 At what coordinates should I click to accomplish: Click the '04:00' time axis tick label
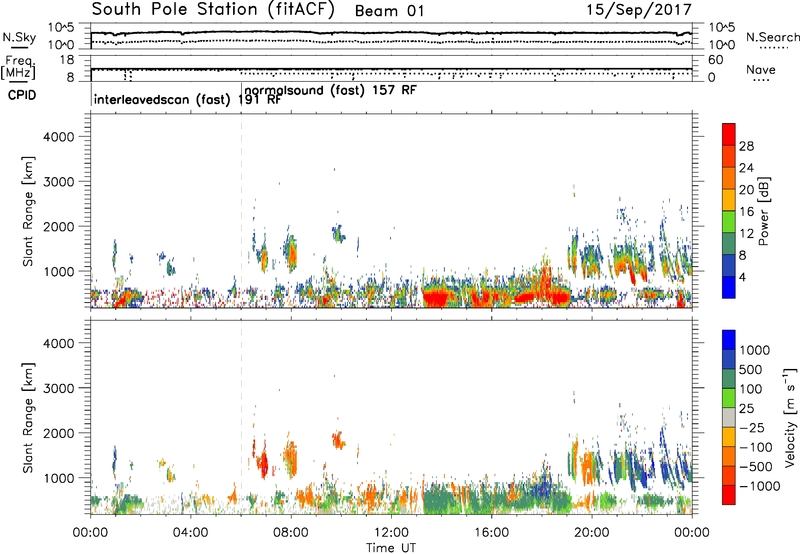click(191, 533)
